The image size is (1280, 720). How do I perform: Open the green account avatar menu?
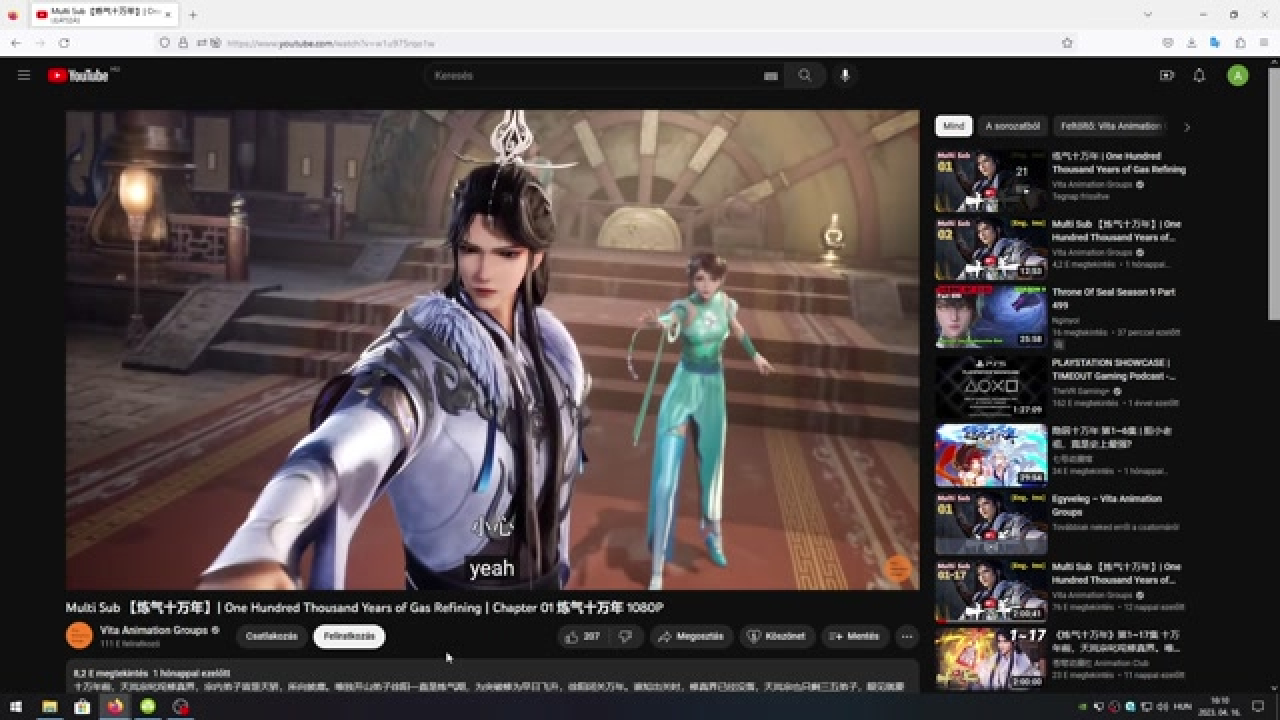coord(1238,75)
